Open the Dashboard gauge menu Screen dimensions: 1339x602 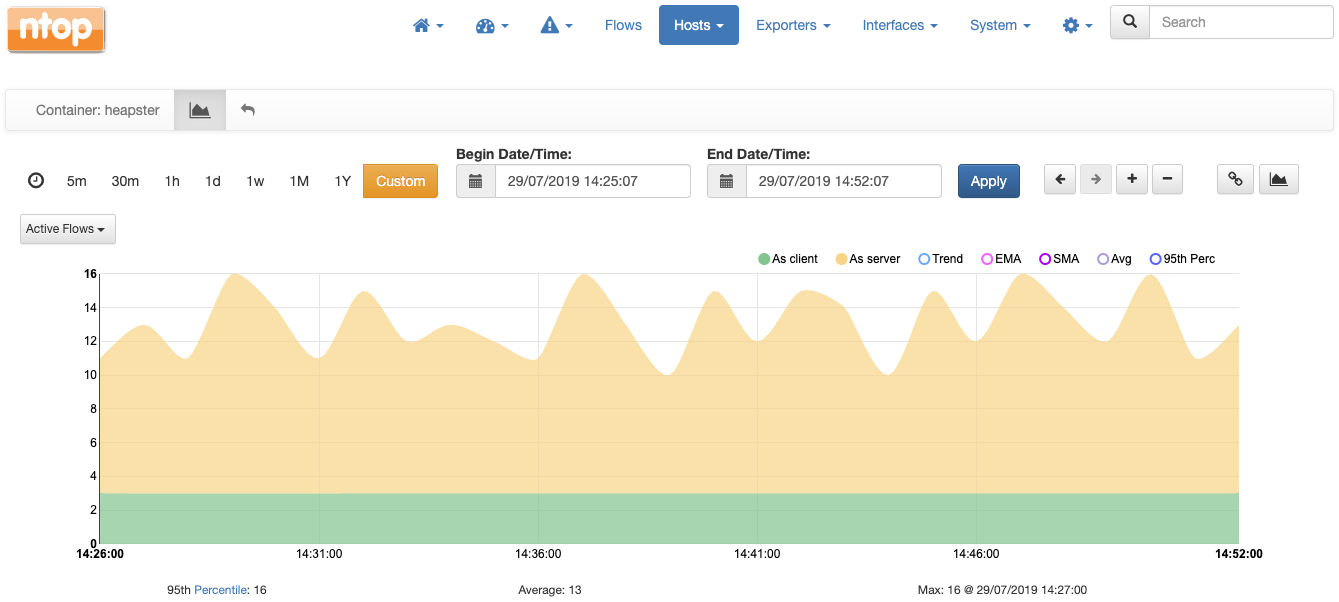coord(492,25)
